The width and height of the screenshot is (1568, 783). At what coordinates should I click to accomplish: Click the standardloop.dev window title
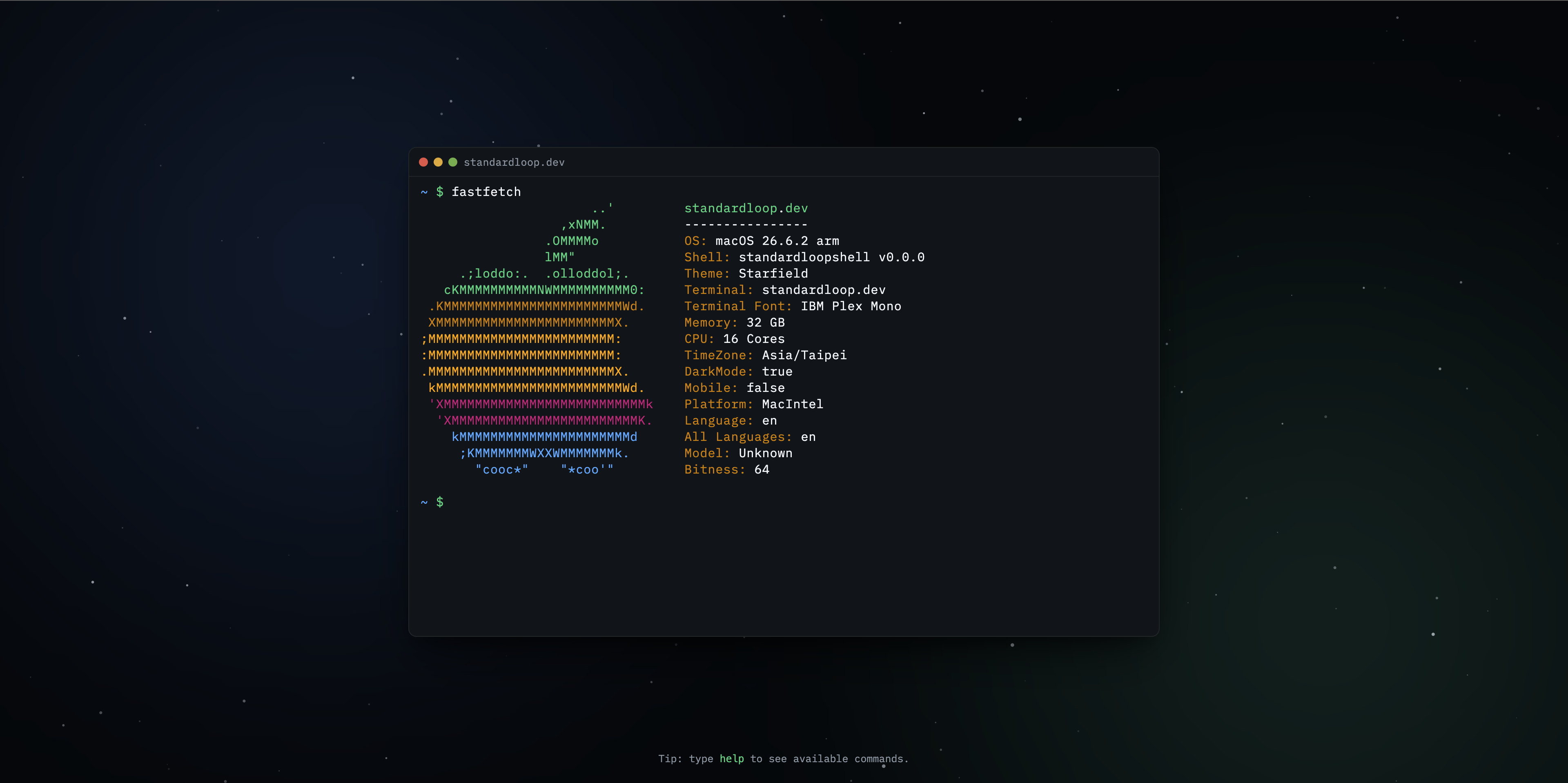[514, 162]
